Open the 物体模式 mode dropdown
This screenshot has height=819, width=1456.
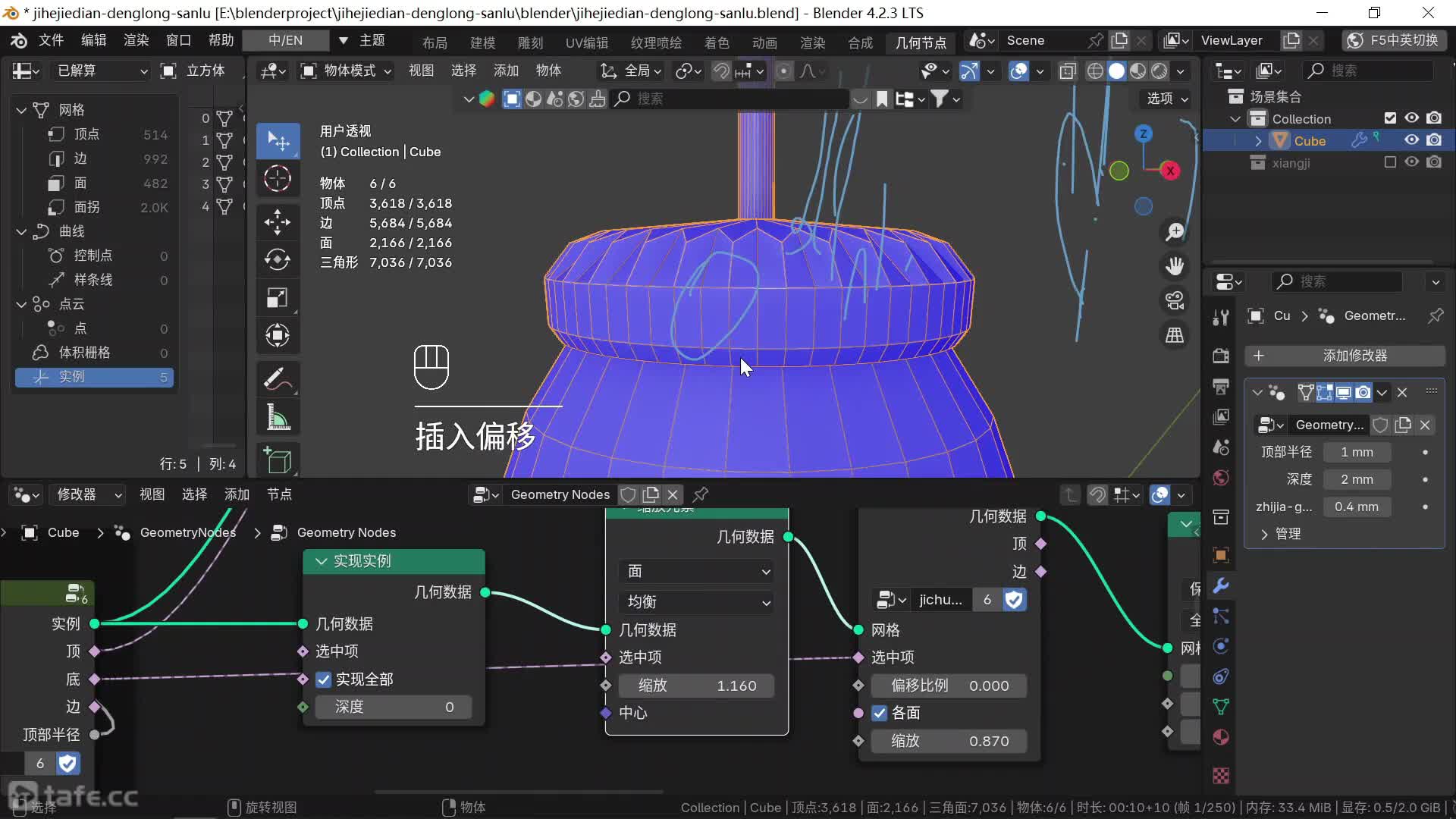pyautogui.click(x=347, y=71)
